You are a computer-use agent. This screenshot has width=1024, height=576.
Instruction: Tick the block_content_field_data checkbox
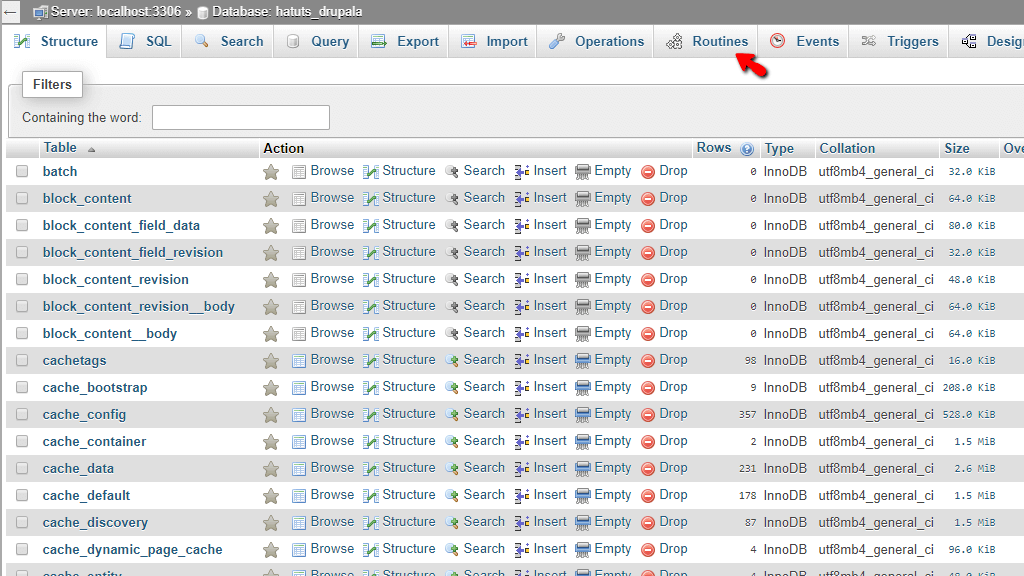click(x=22, y=225)
